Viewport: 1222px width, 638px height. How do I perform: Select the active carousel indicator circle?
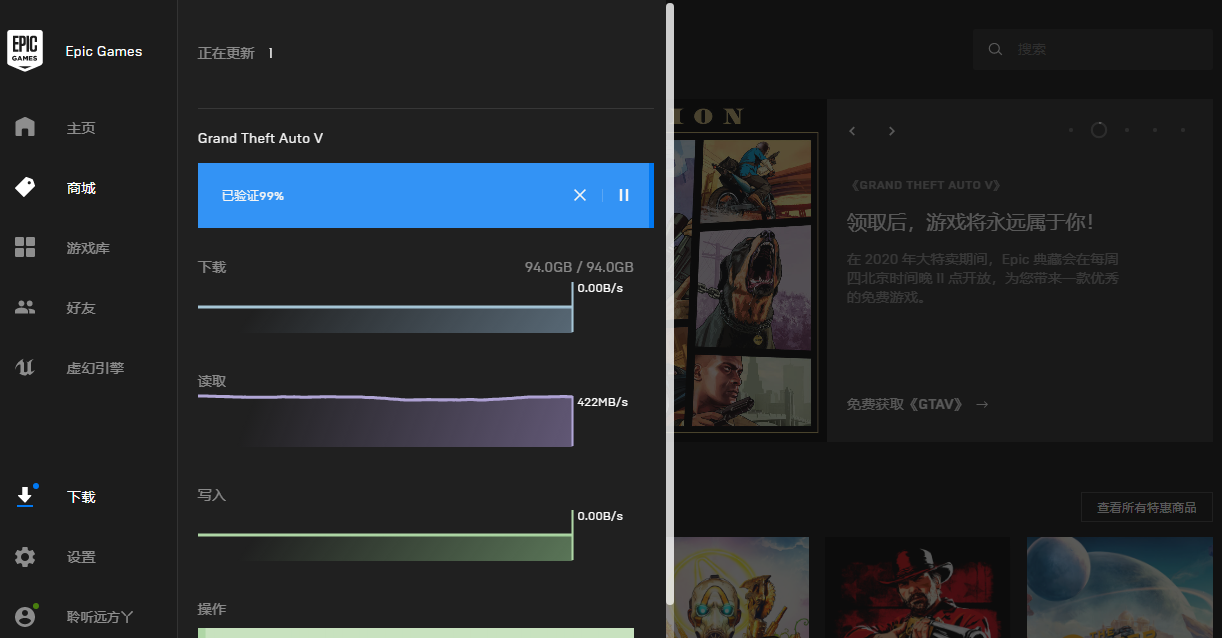pos(1099,130)
